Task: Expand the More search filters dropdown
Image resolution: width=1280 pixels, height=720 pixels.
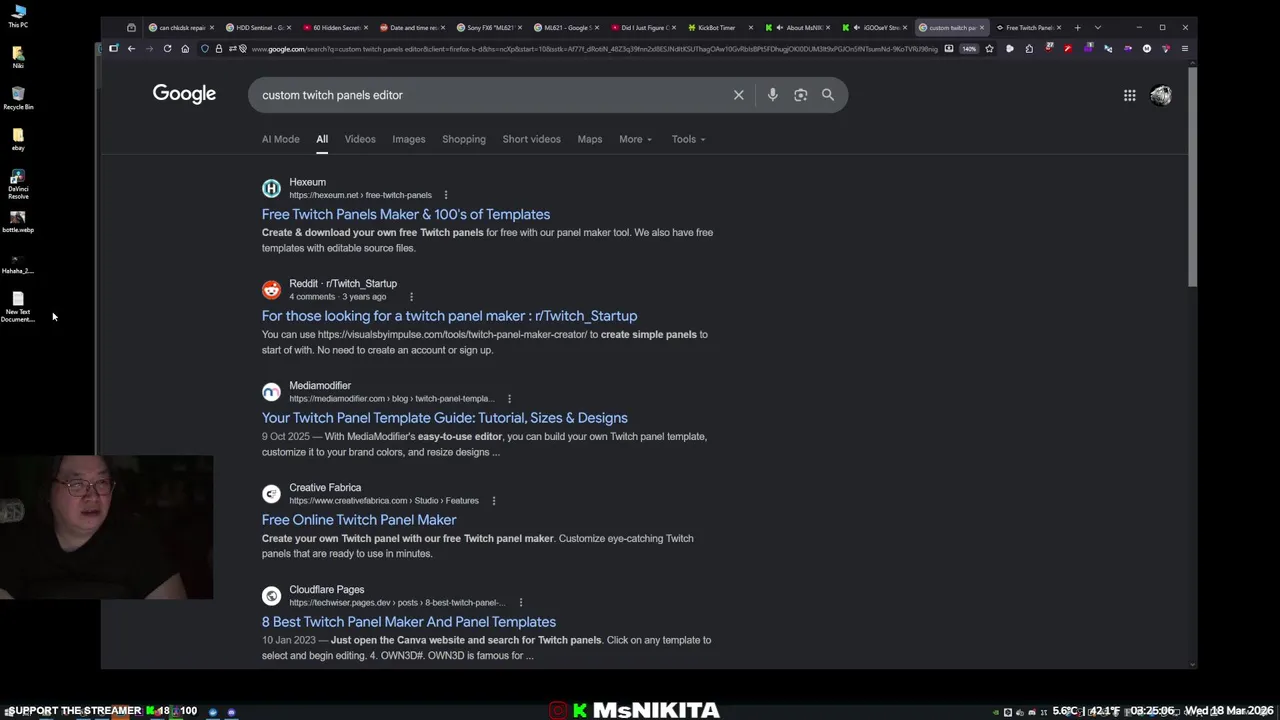Action: pos(635,139)
